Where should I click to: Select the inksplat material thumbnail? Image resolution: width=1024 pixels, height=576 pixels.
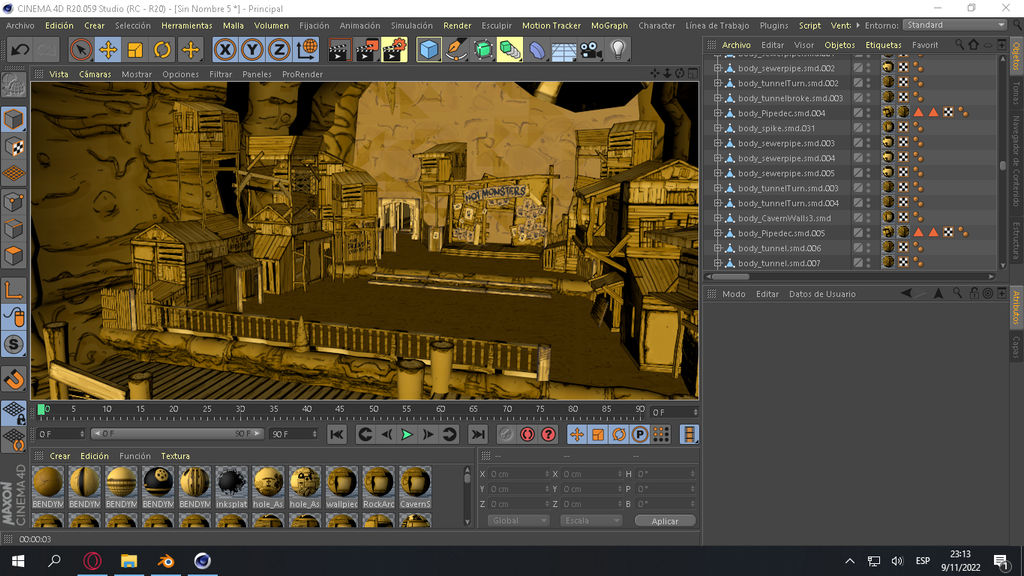coord(232,487)
